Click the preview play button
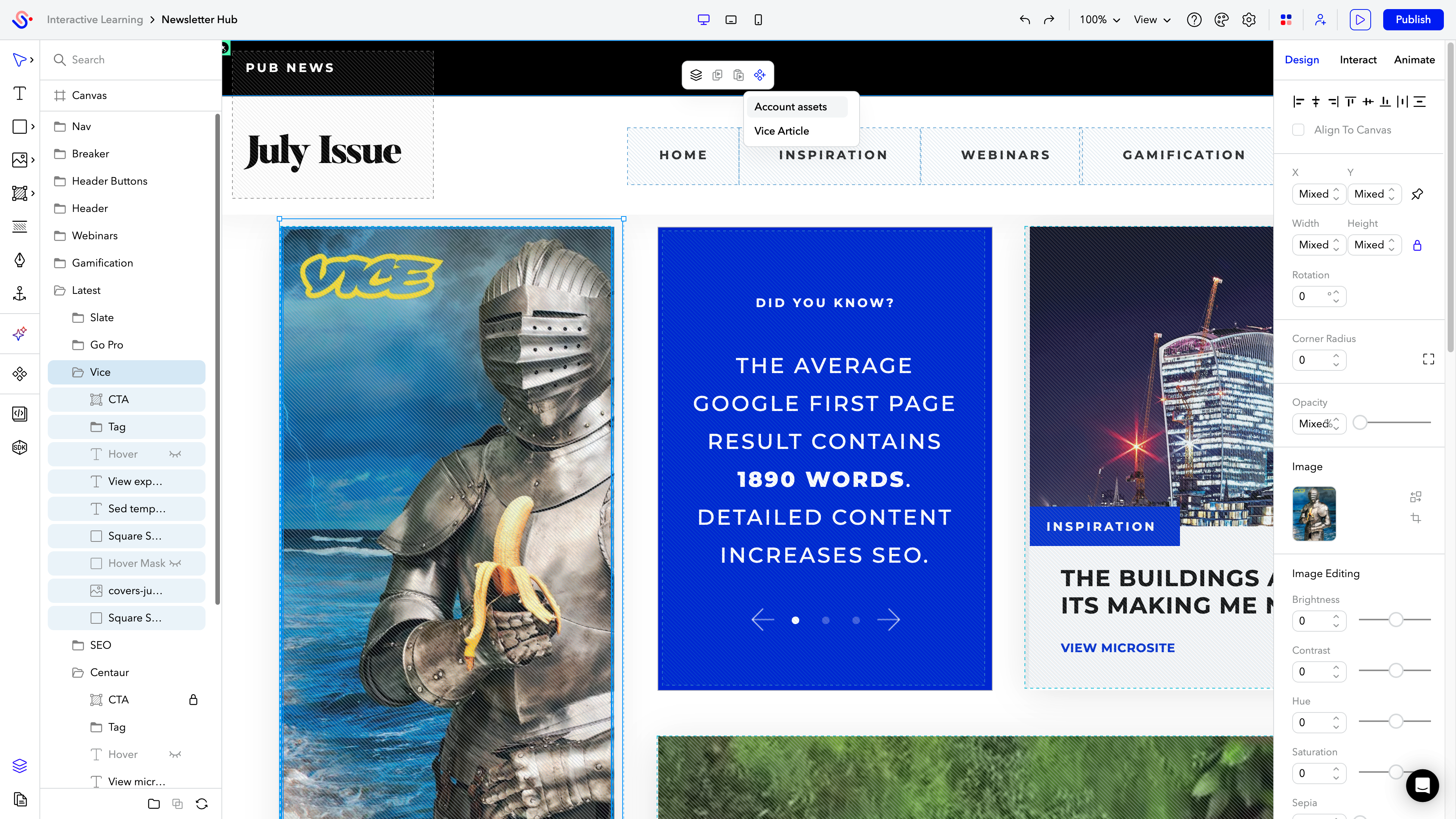The width and height of the screenshot is (1456, 819). (1360, 20)
